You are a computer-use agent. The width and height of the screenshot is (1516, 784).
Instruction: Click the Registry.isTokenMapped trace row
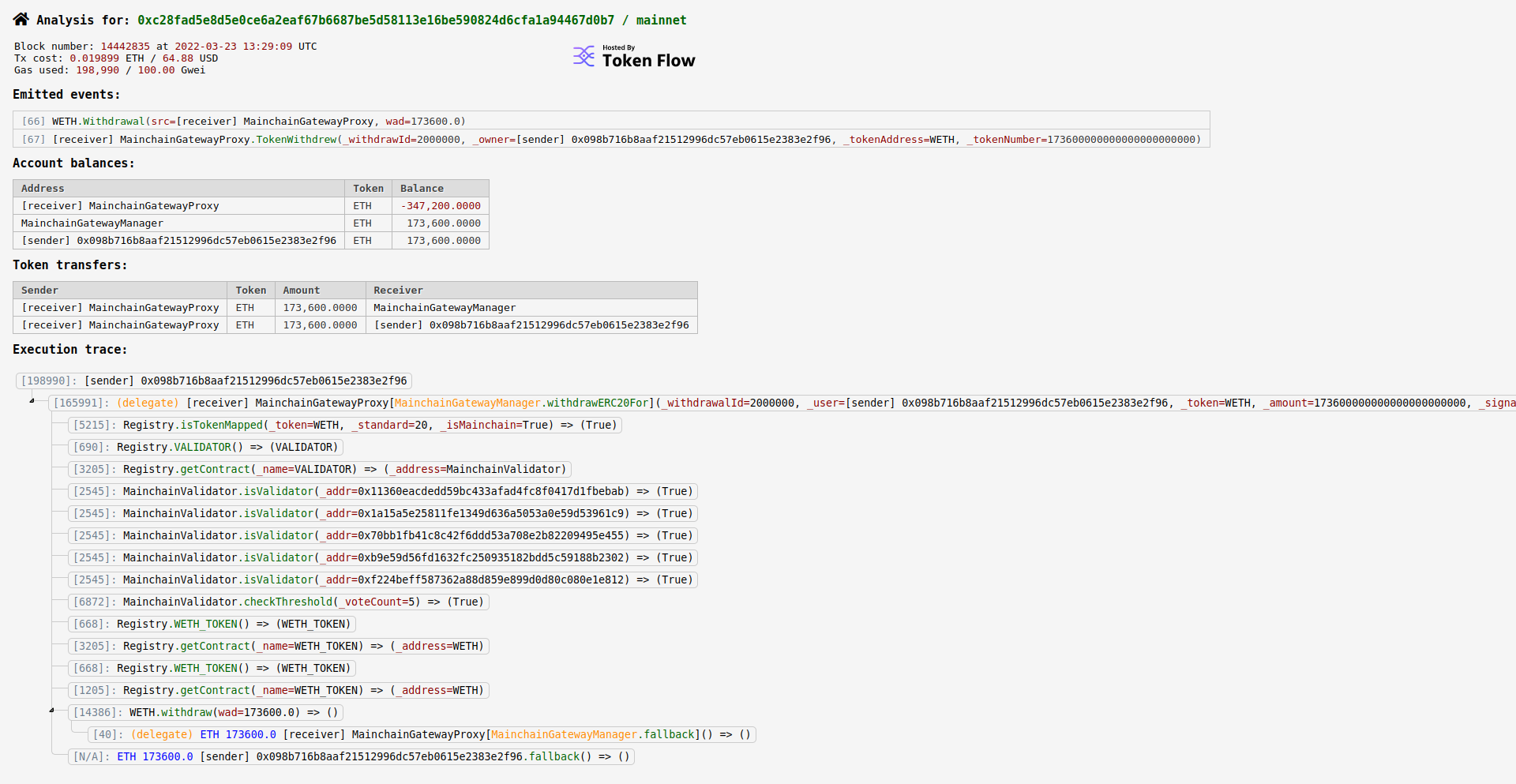(x=345, y=425)
